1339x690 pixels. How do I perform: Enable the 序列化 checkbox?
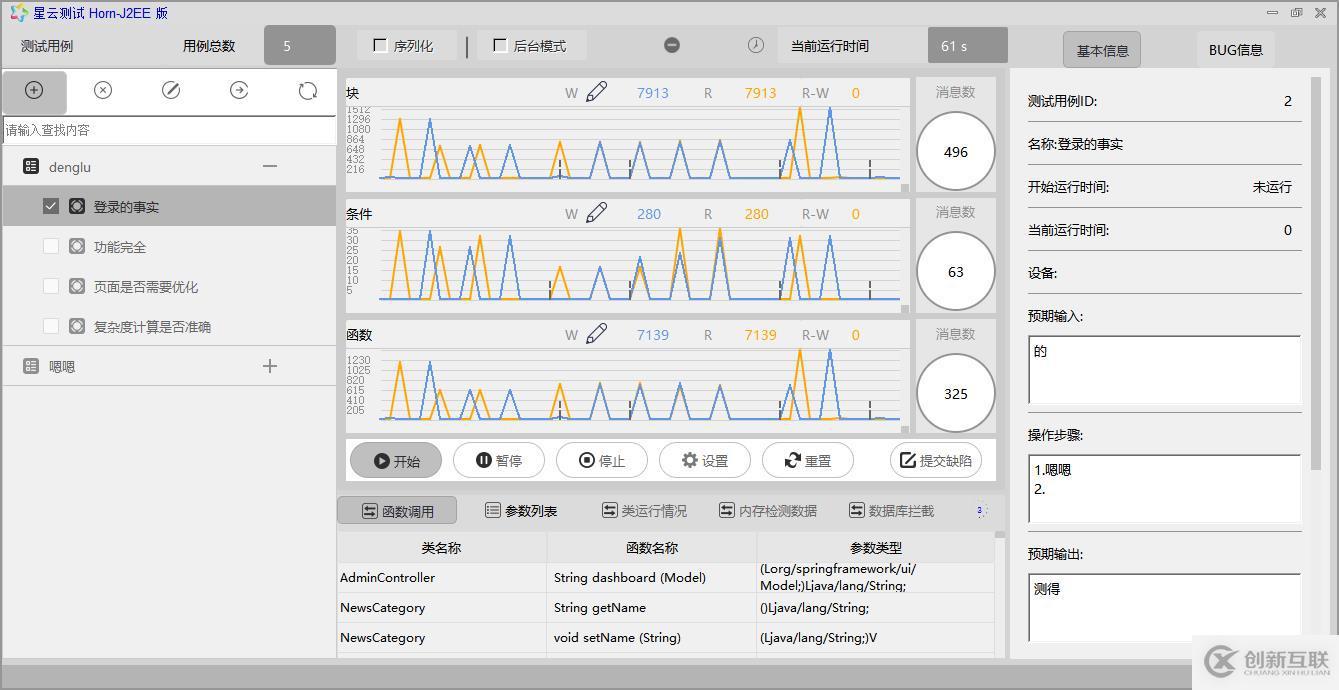[x=378, y=45]
